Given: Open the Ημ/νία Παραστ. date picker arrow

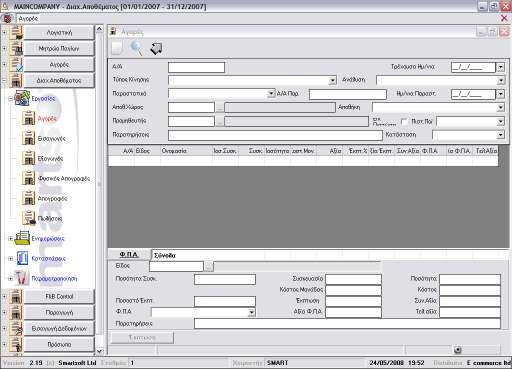Looking at the screenshot, I should (500, 94).
